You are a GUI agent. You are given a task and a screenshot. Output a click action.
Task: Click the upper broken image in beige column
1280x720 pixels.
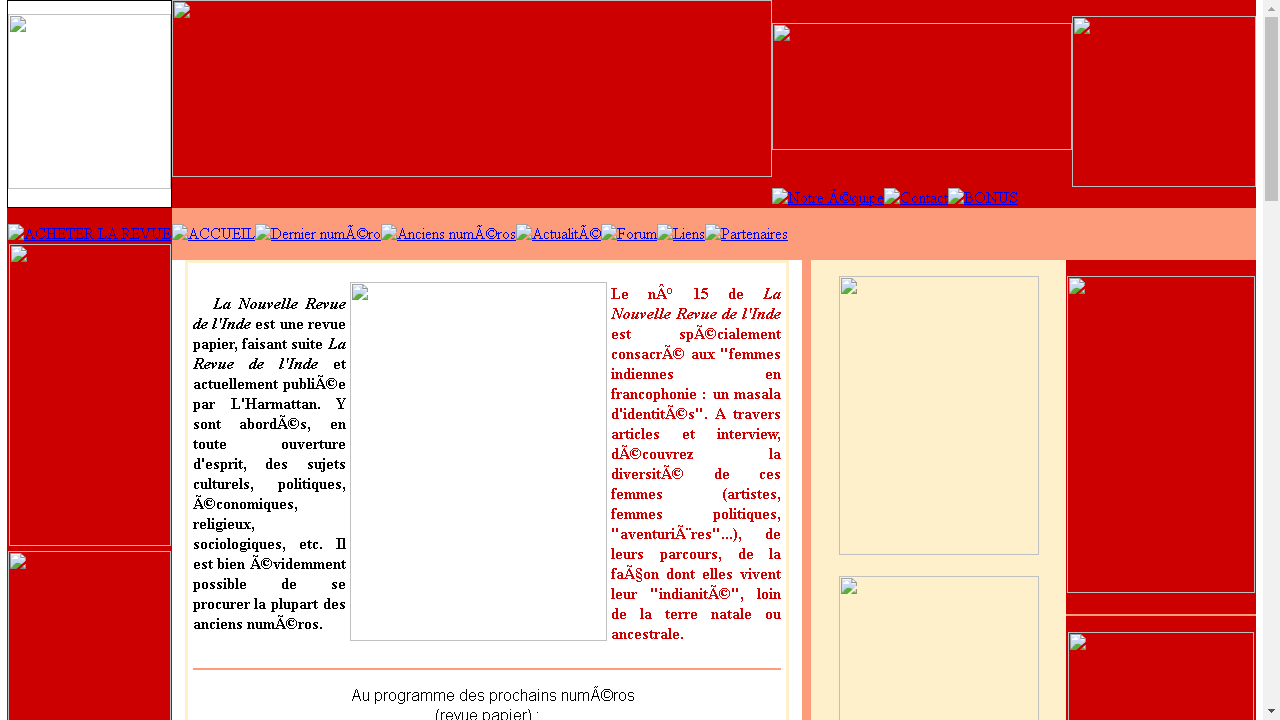click(939, 415)
